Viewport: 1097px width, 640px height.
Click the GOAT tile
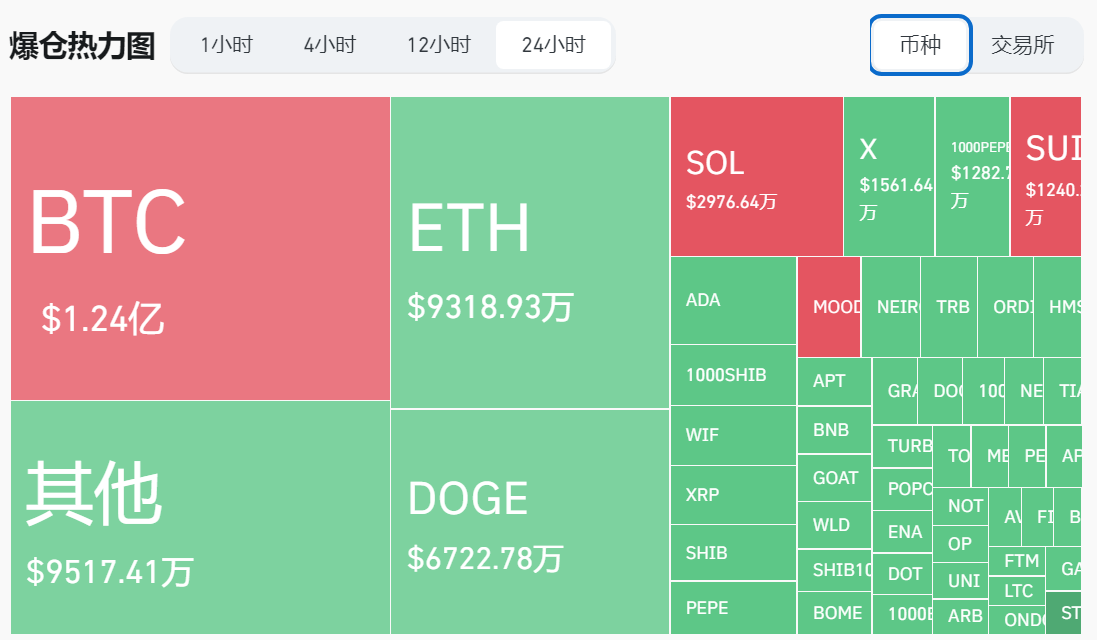coord(834,478)
